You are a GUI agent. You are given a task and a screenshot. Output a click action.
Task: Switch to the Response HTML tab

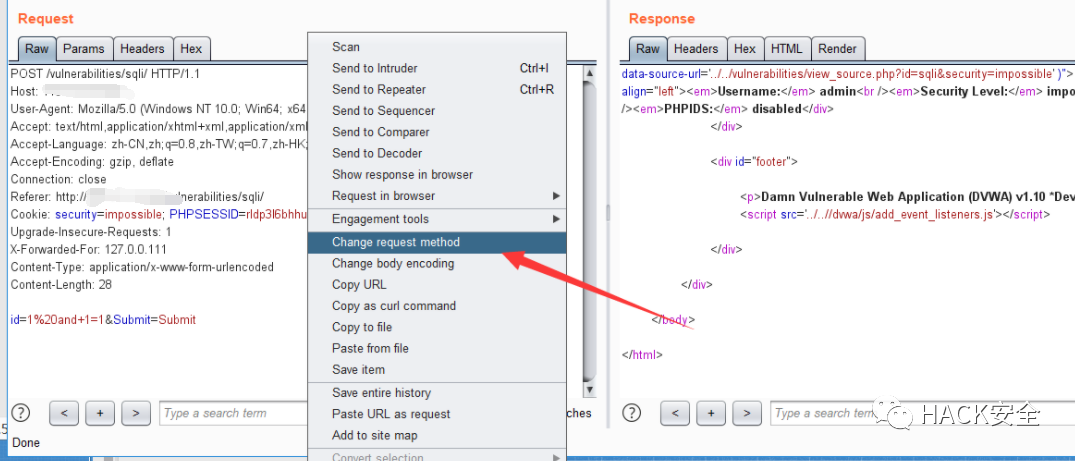786,49
